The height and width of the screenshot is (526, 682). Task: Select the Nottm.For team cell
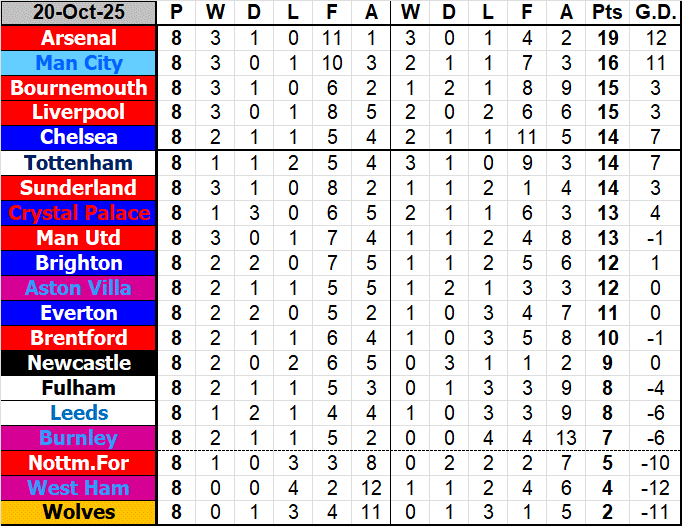point(79,463)
